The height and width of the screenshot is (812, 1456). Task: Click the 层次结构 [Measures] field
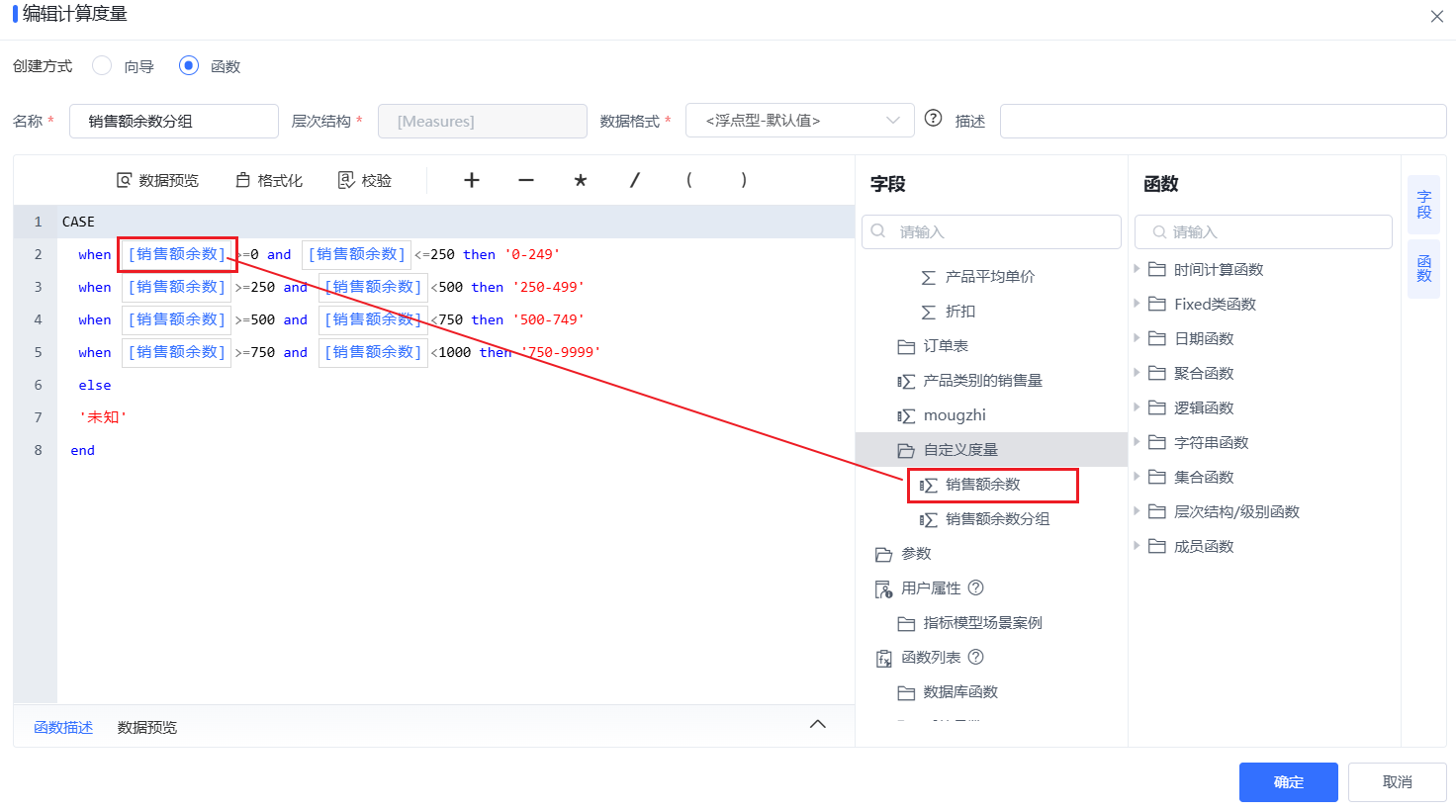pyautogui.click(x=483, y=121)
